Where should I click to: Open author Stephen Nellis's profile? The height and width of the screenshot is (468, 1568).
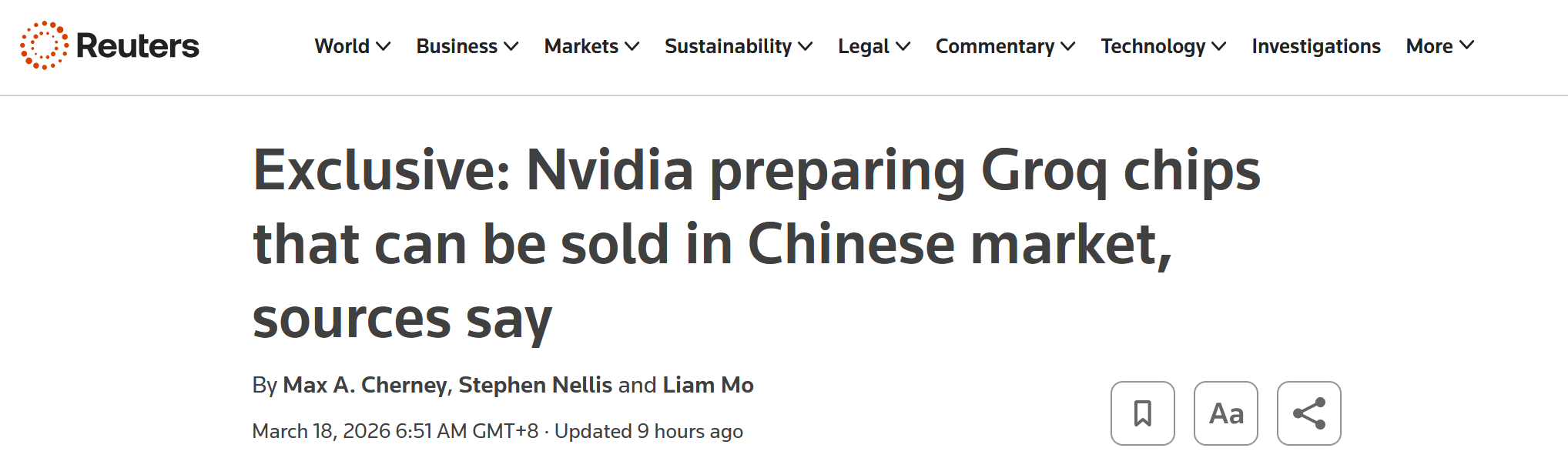pos(534,385)
